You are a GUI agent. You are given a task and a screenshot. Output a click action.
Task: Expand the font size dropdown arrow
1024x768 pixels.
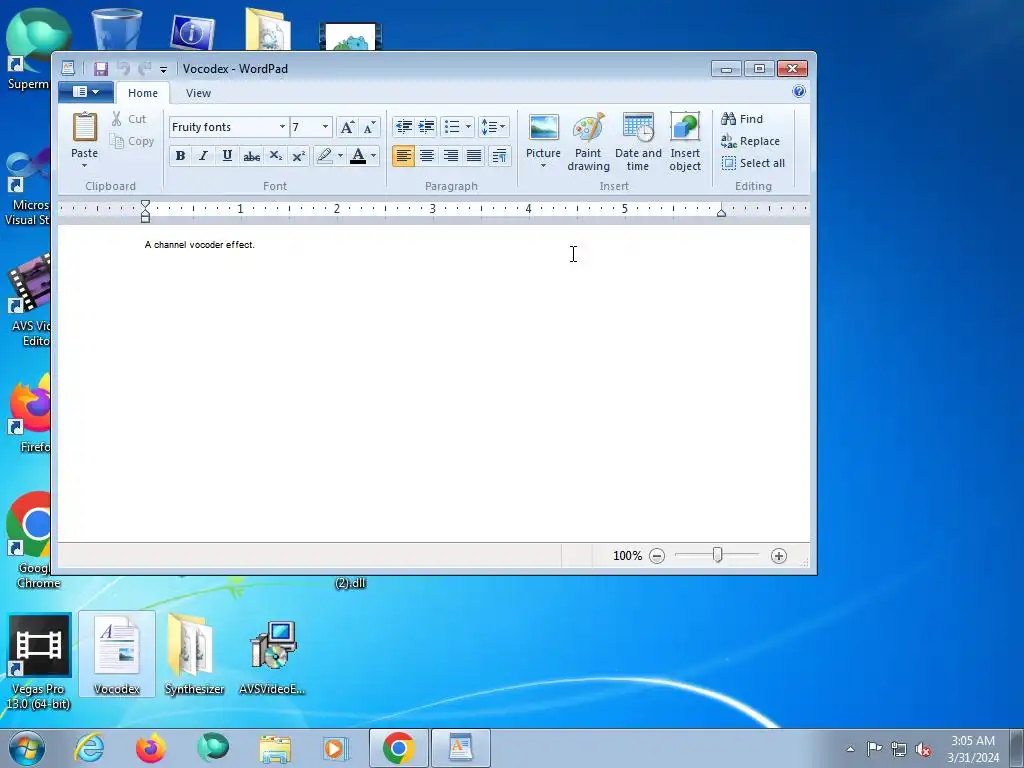point(325,127)
